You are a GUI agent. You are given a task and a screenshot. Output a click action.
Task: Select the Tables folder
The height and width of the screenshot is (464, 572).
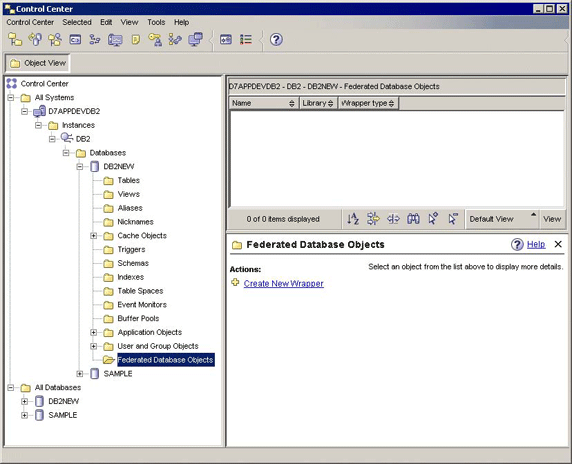[128, 180]
